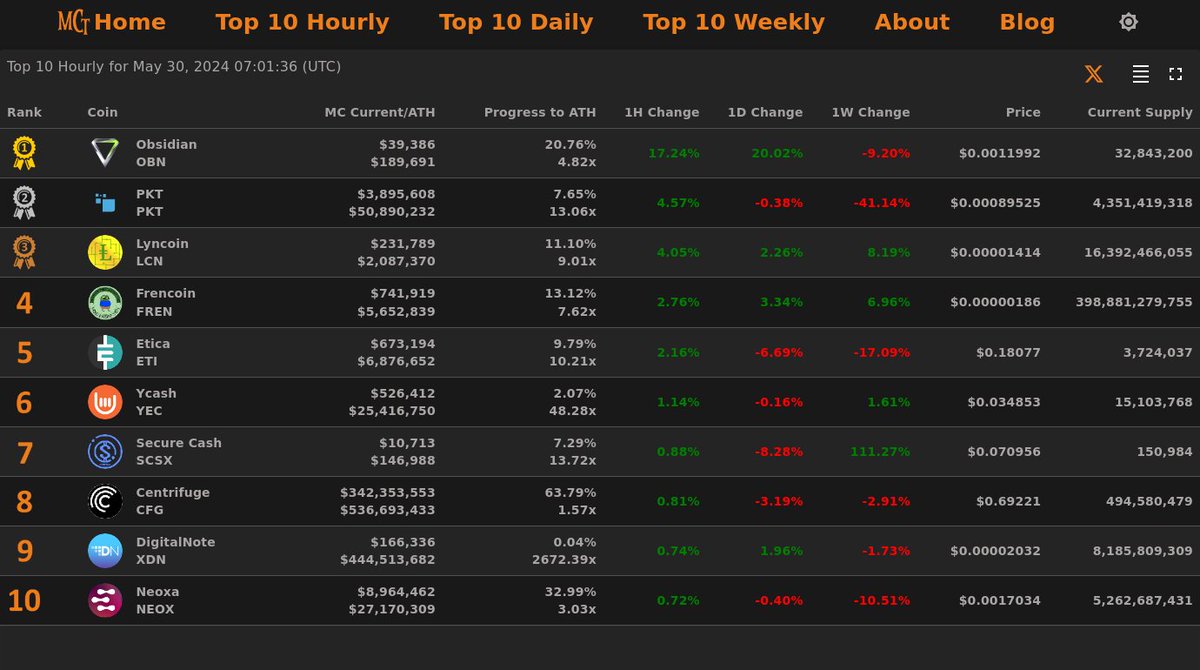The width and height of the screenshot is (1200, 670).
Task: Sort by Progress to ATH header
Action: click(540, 112)
